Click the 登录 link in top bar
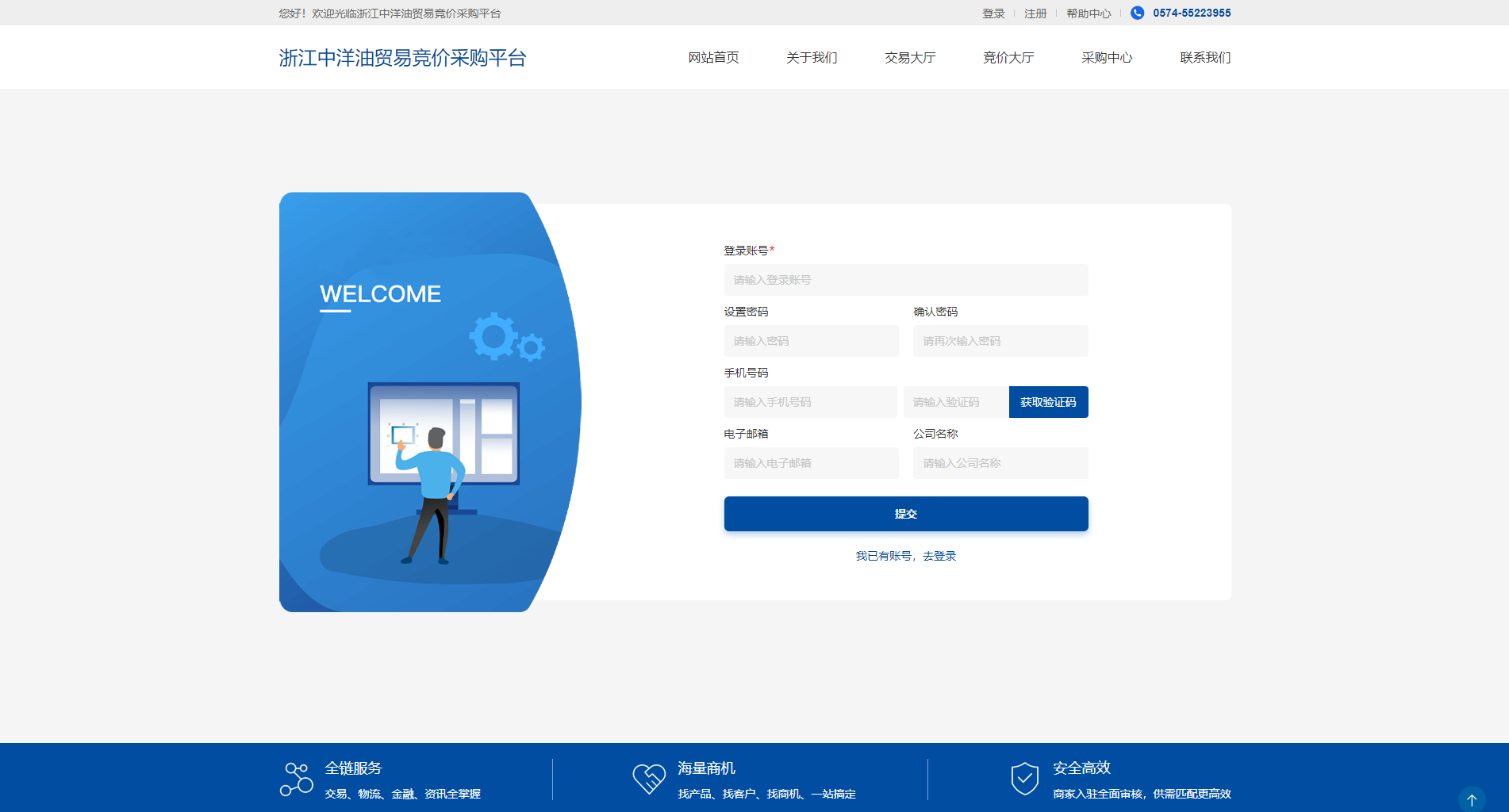Viewport: 1509px width, 812px height. pos(993,13)
